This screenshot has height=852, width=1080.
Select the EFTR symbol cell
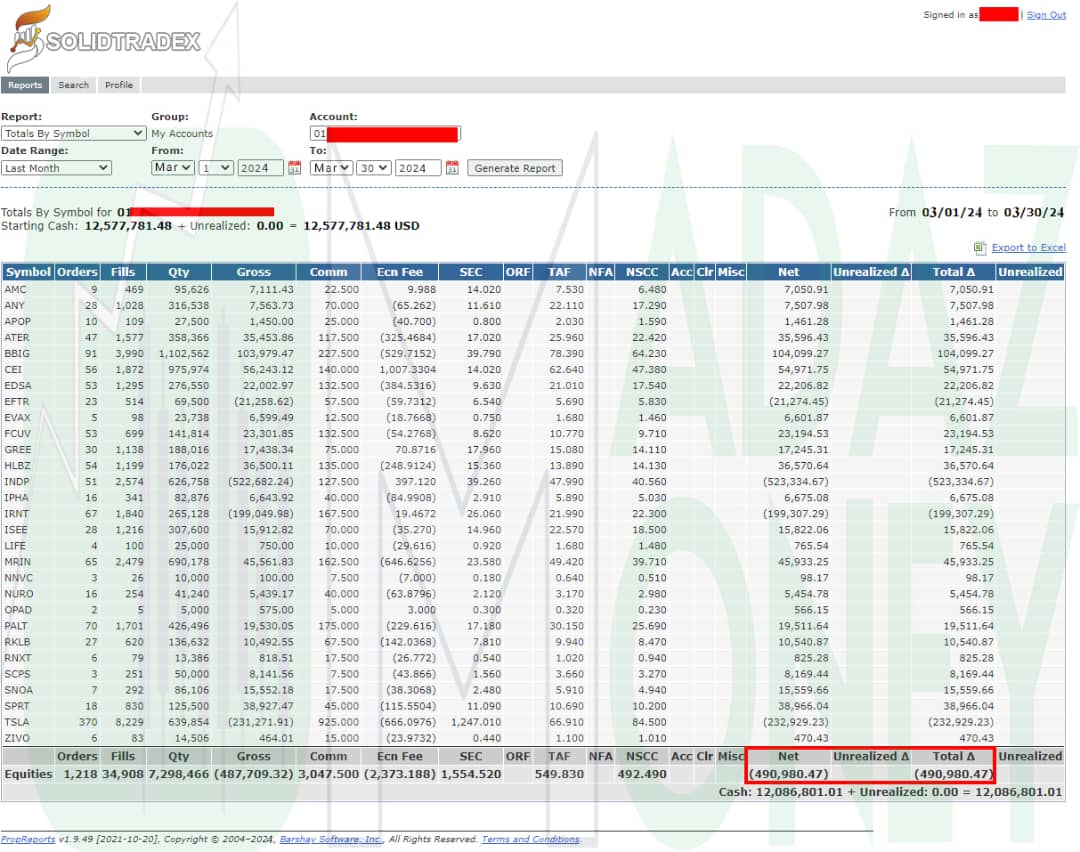click(x=17, y=402)
